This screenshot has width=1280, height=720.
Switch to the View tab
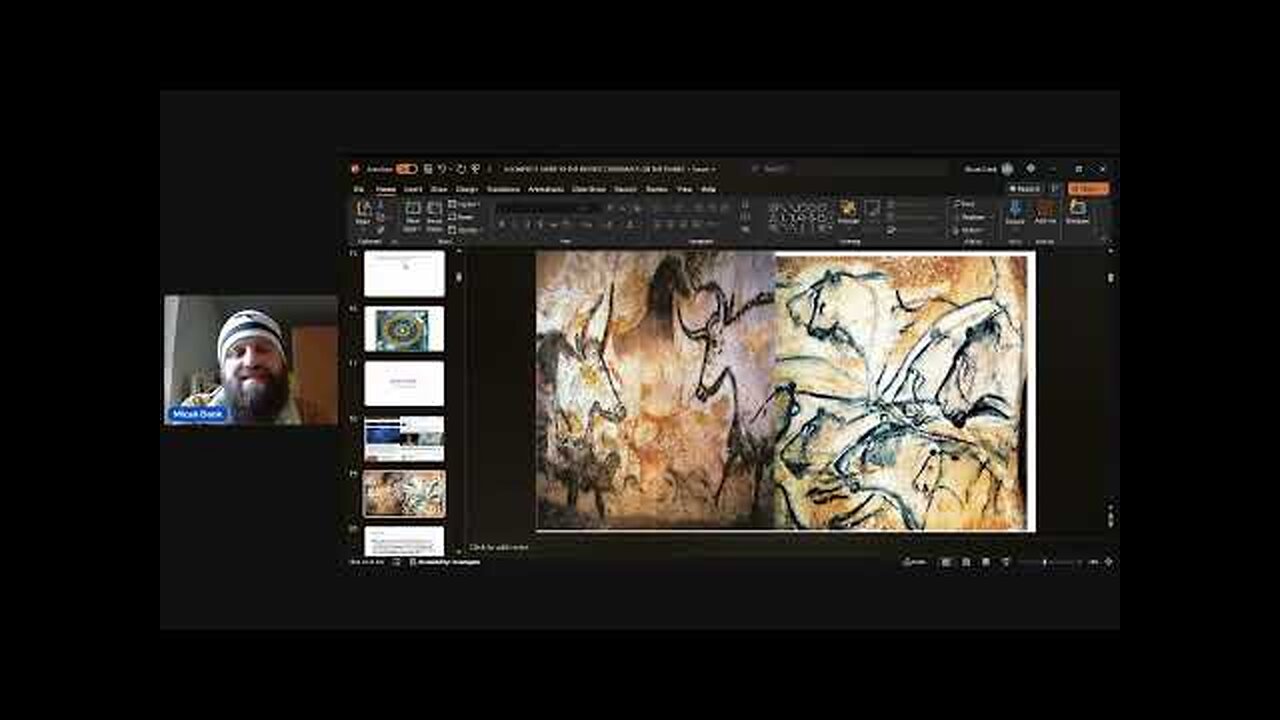(x=684, y=189)
